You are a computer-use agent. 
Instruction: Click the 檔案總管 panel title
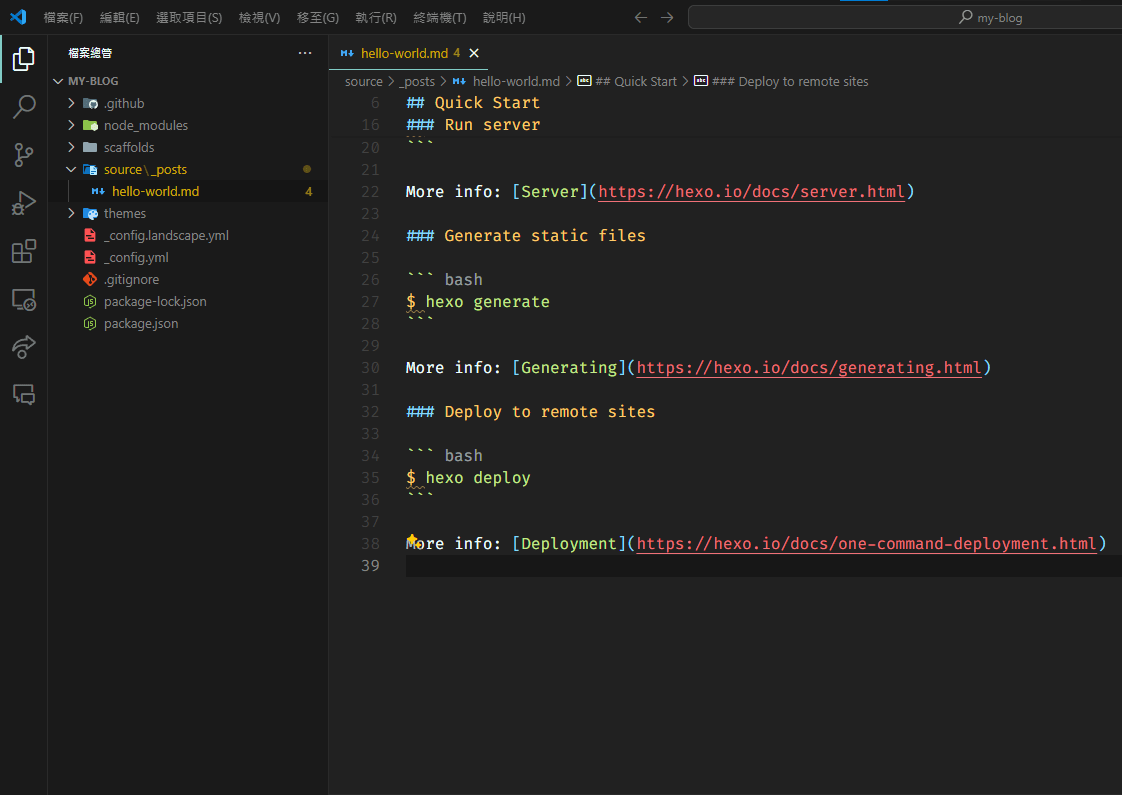coord(90,53)
